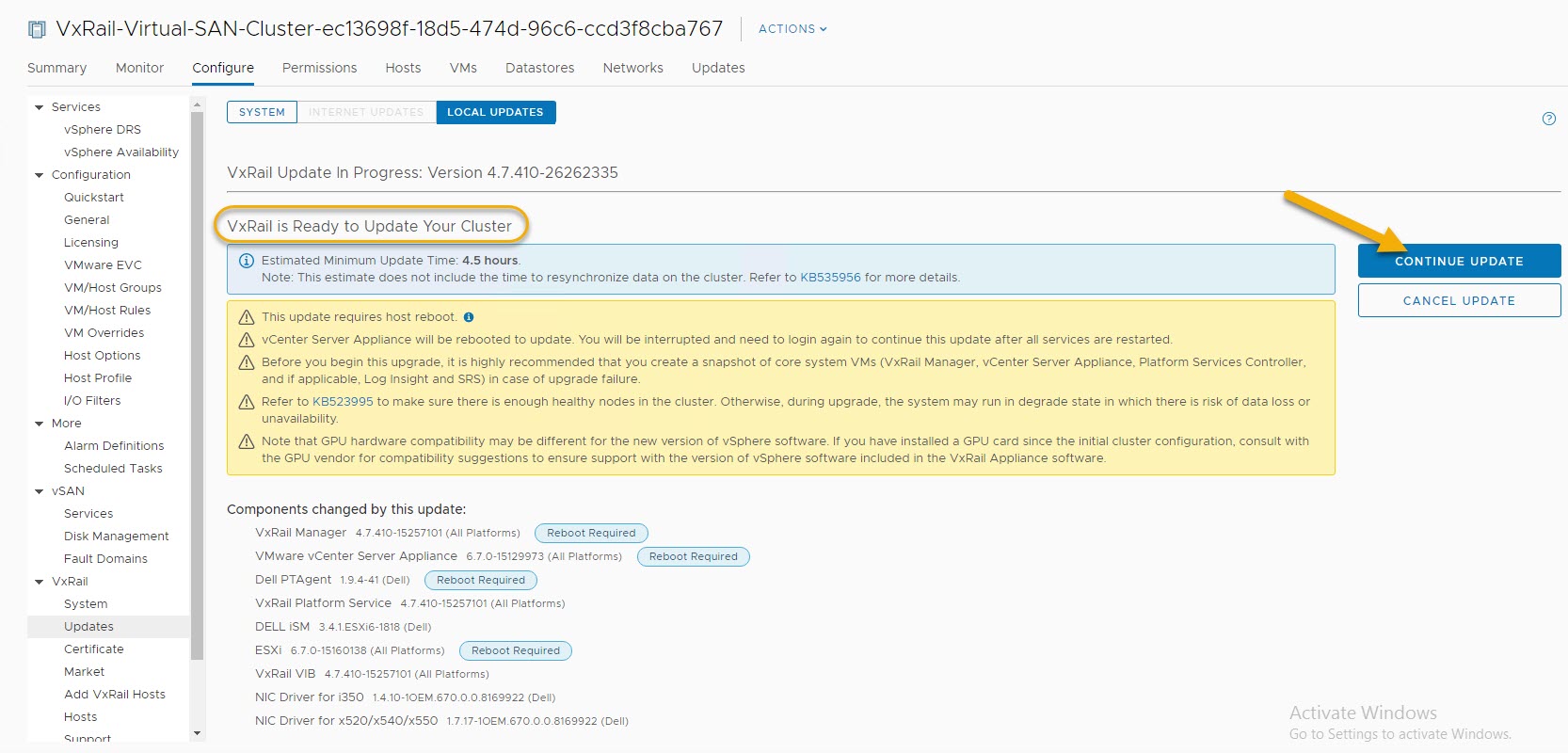Click Reboot Required badge for ESXi
The height and width of the screenshot is (753, 1568).
click(x=516, y=650)
